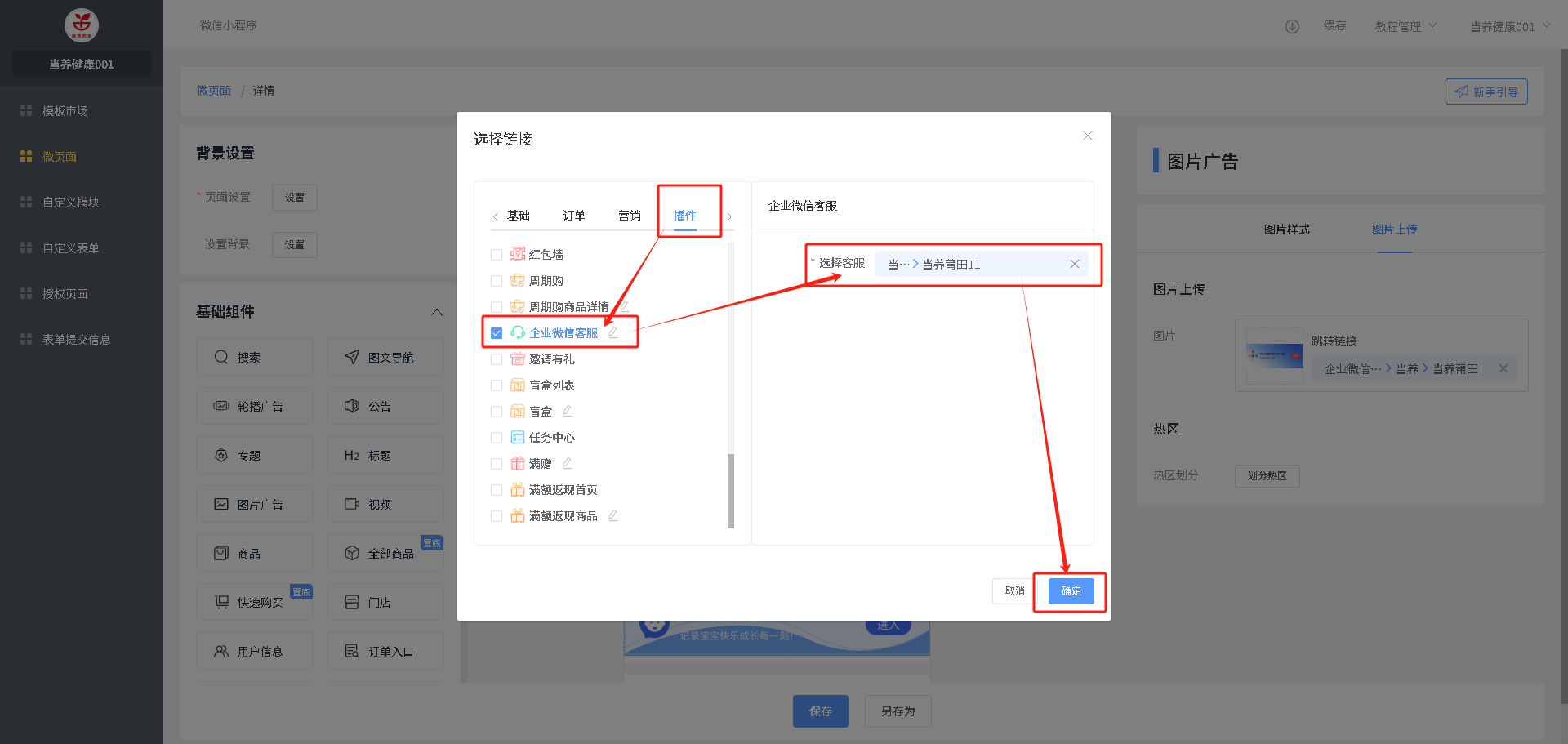Click the download icon in top bar
This screenshot has width=1568, height=744.
(x=1292, y=26)
